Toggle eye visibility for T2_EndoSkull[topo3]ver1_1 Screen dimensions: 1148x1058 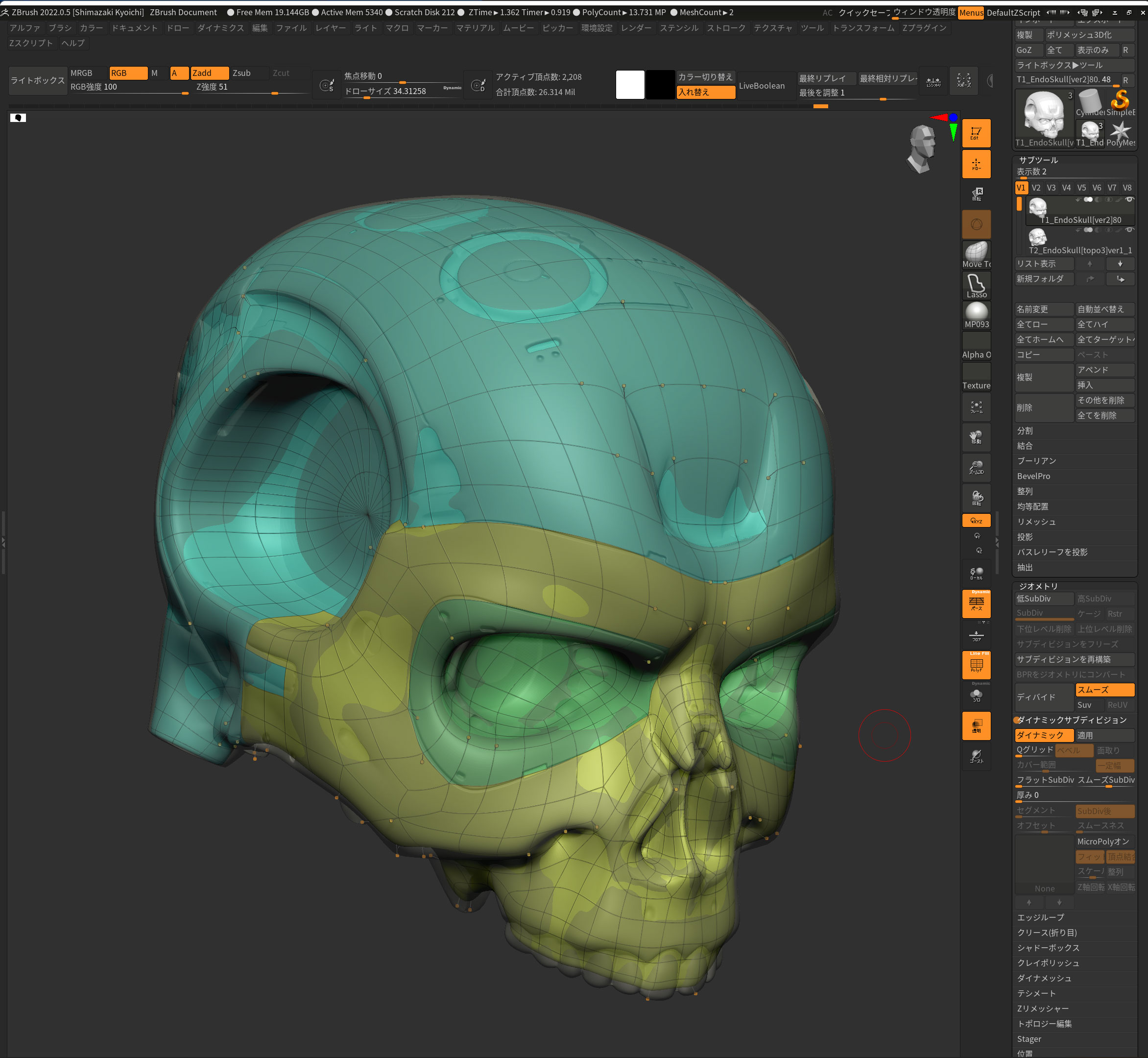pyautogui.click(x=1129, y=230)
